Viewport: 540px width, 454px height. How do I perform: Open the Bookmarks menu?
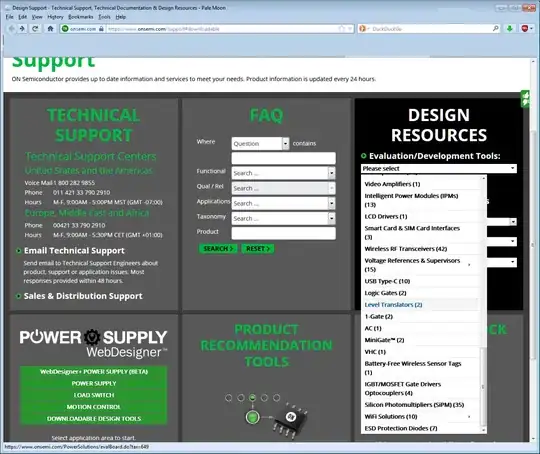81,17
